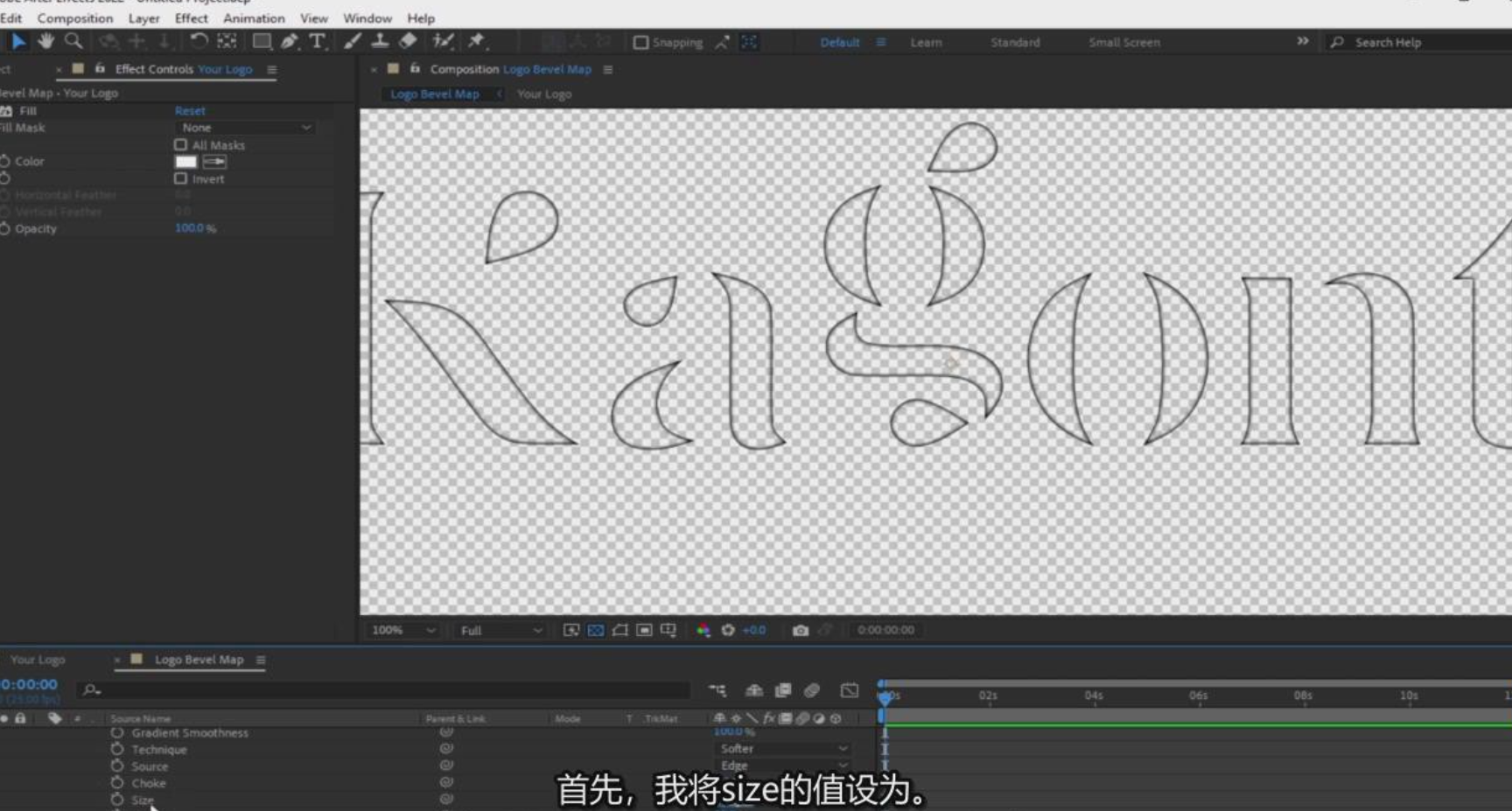The image size is (1512, 811).
Task: Click the frame blending enable icon
Action: 783,690
